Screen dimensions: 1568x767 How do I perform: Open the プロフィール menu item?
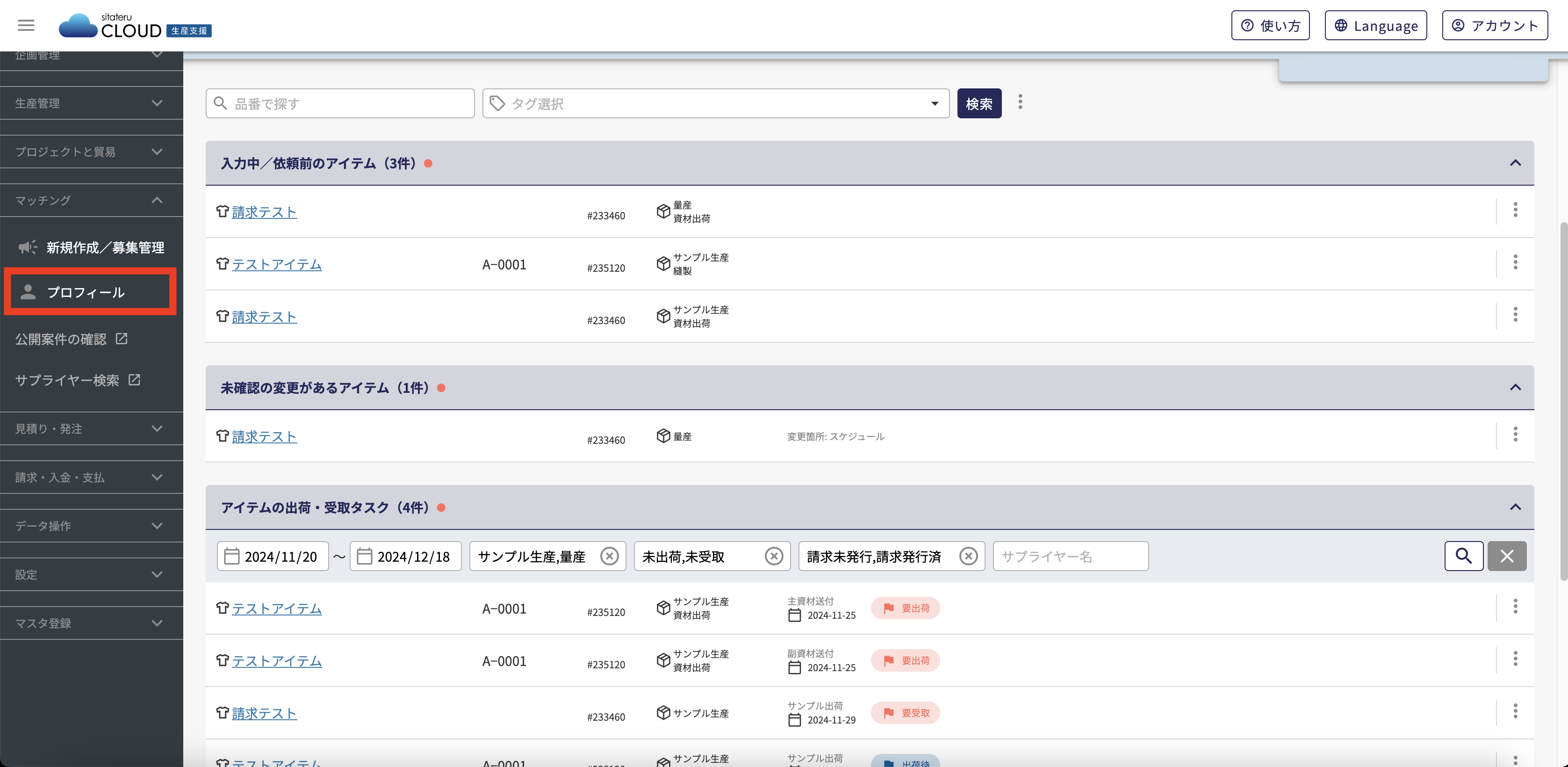90,292
